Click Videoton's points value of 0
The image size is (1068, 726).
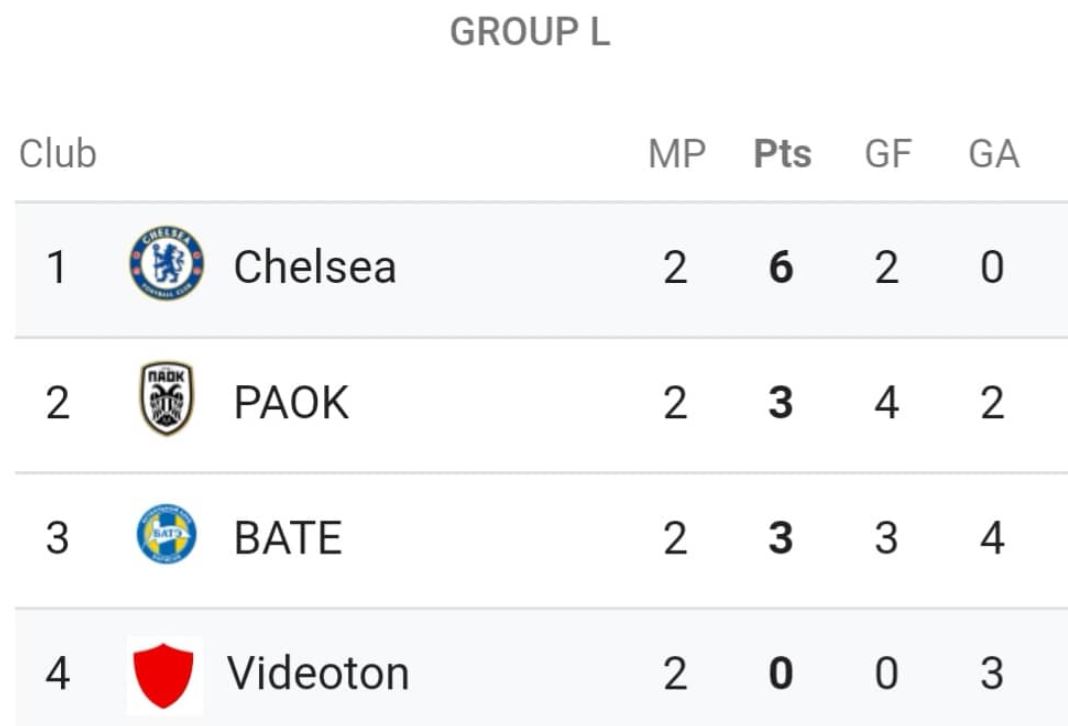pos(781,673)
